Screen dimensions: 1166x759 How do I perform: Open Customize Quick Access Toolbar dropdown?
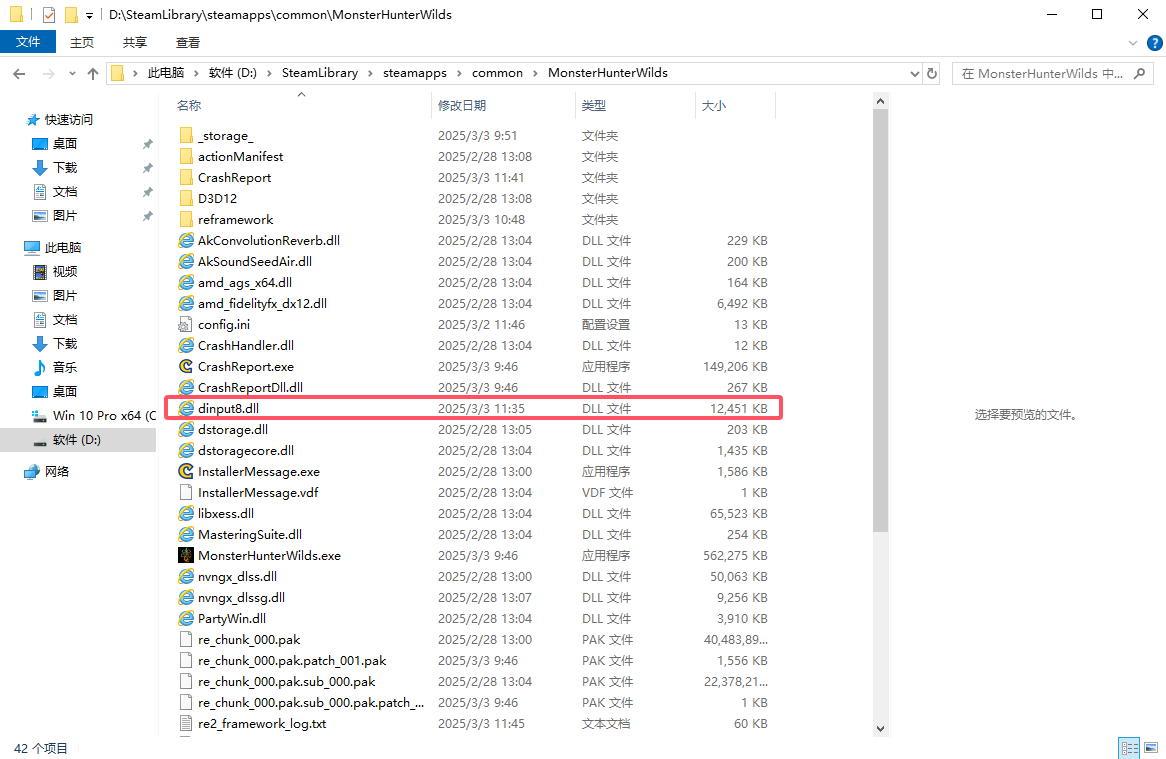pyautogui.click(x=89, y=15)
